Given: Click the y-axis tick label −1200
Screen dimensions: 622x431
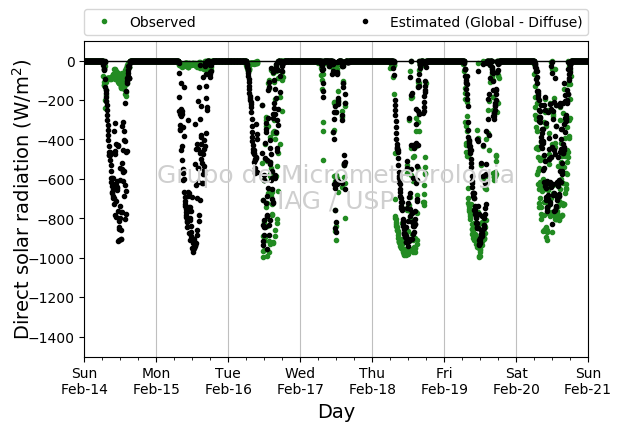Looking at the screenshot, I should tap(53, 298).
